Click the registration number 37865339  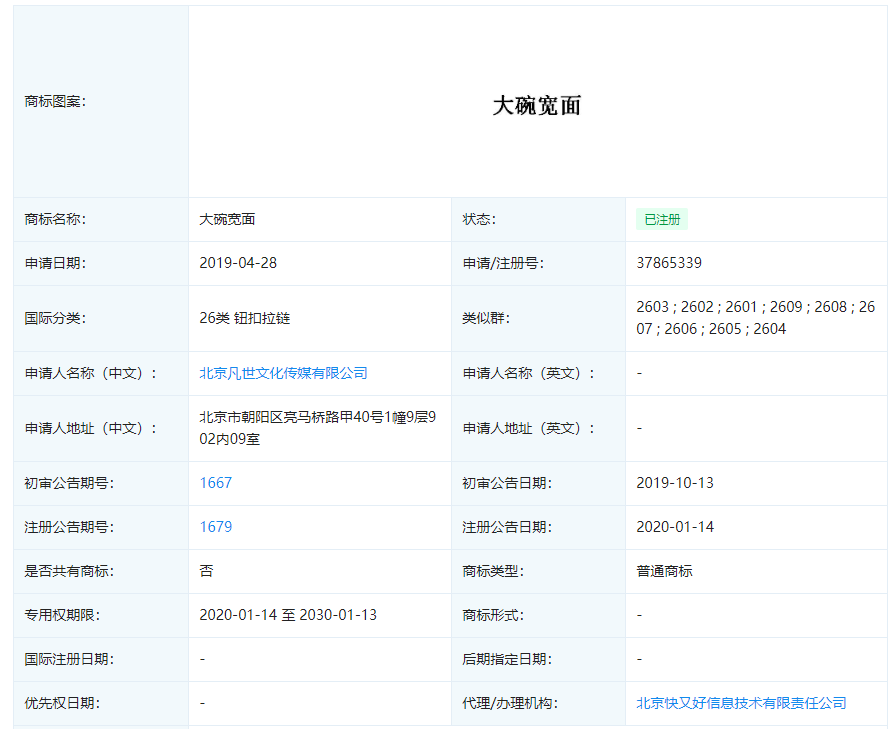point(668,264)
